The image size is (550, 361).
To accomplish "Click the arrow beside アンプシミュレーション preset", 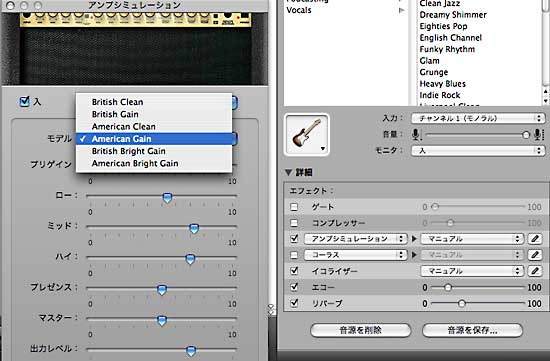I will point(414,239).
